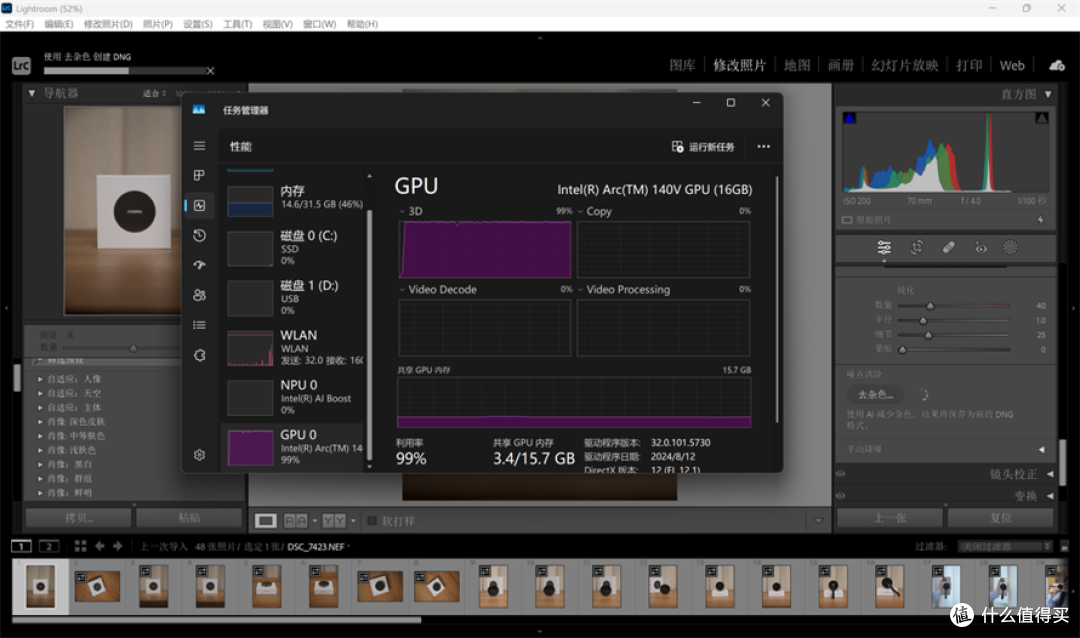Toggle before/after YY view button
Viewport: 1080px width, 638px height.
[334, 520]
